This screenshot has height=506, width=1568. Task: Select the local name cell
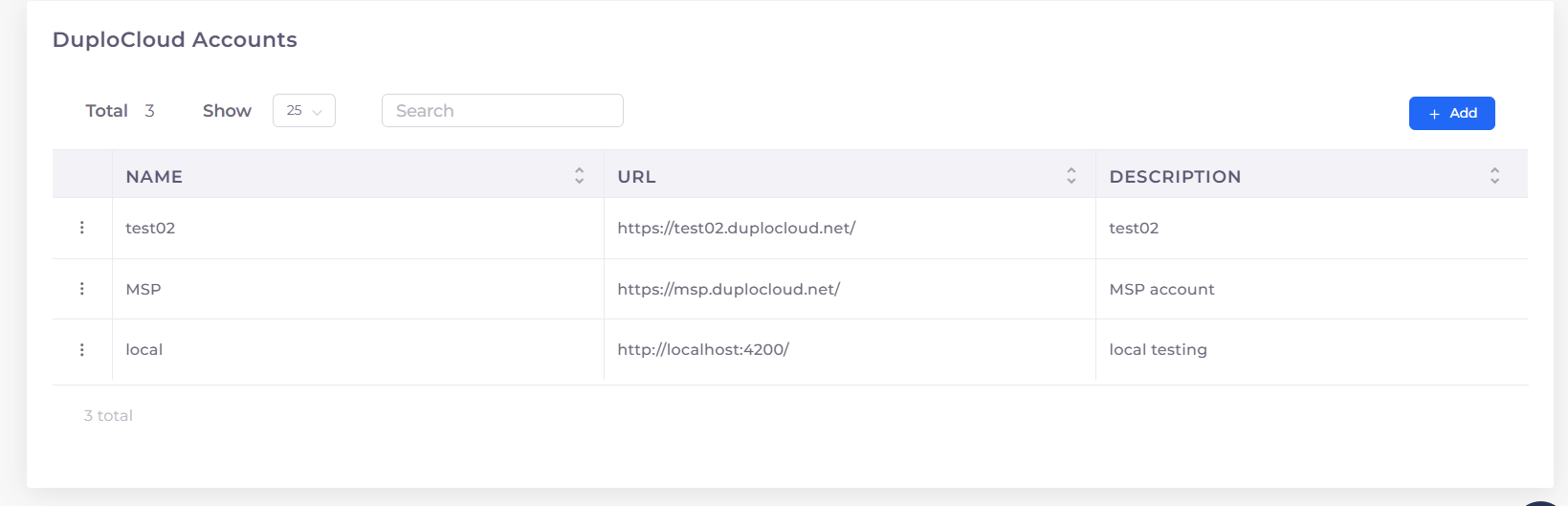point(144,350)
